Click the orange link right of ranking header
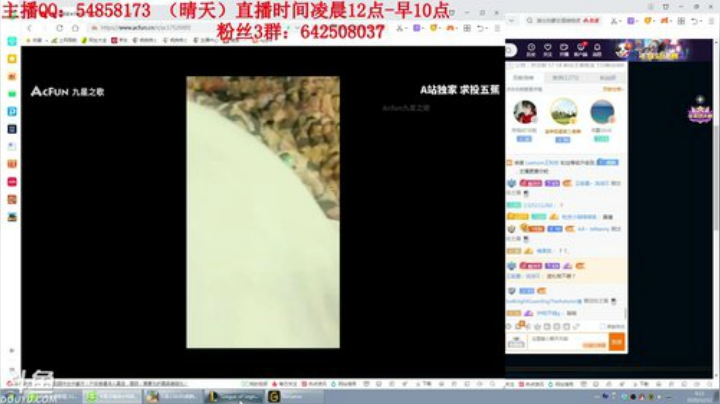The width and height of the screenshot is (720, 404). (613, 89)
